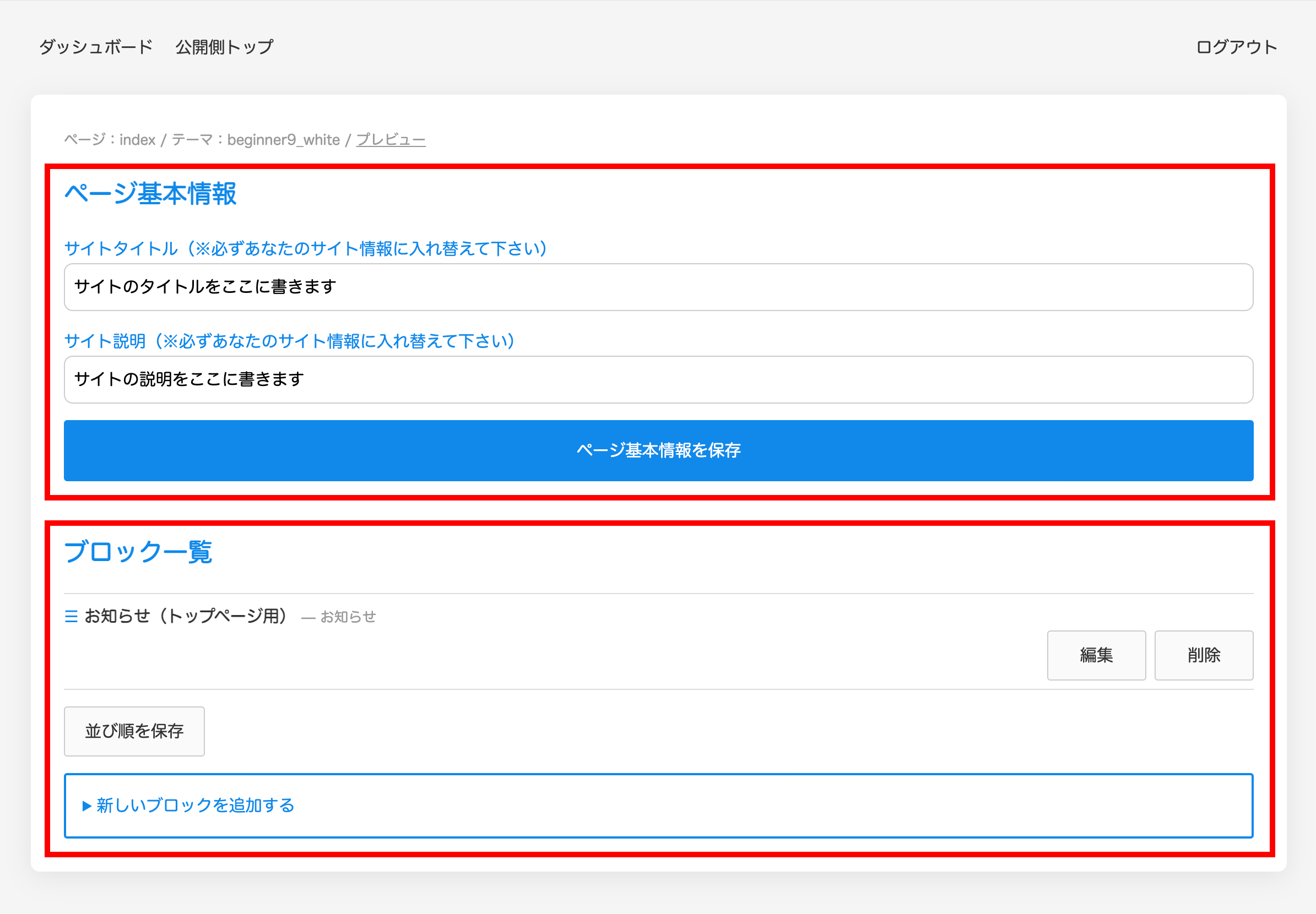The height and width of the screenshot is (914, 1316).
Task: Click the ページ基本情報 section heading
Action: 150,194
